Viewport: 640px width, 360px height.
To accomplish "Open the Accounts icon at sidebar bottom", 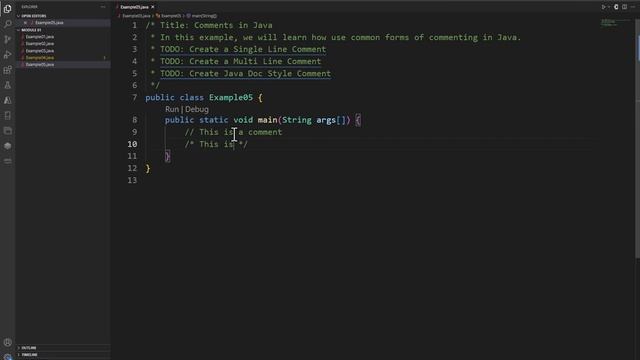I will pyautogui.click(x=7, y=342).
